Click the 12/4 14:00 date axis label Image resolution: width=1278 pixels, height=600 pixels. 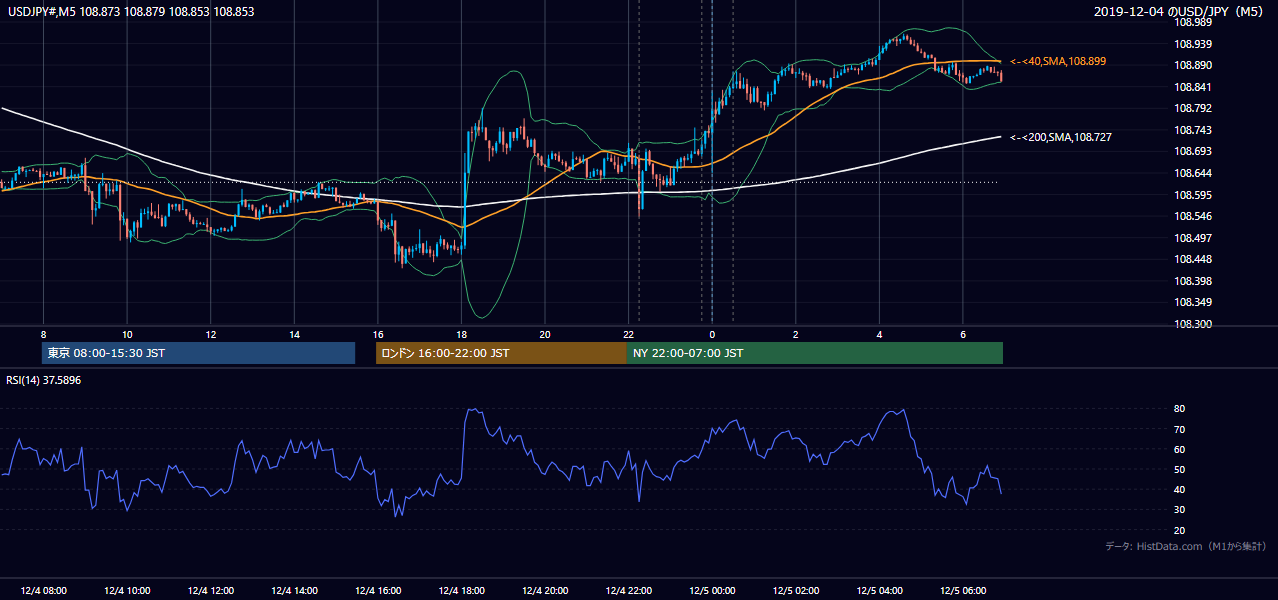click(x=294, y=591)
